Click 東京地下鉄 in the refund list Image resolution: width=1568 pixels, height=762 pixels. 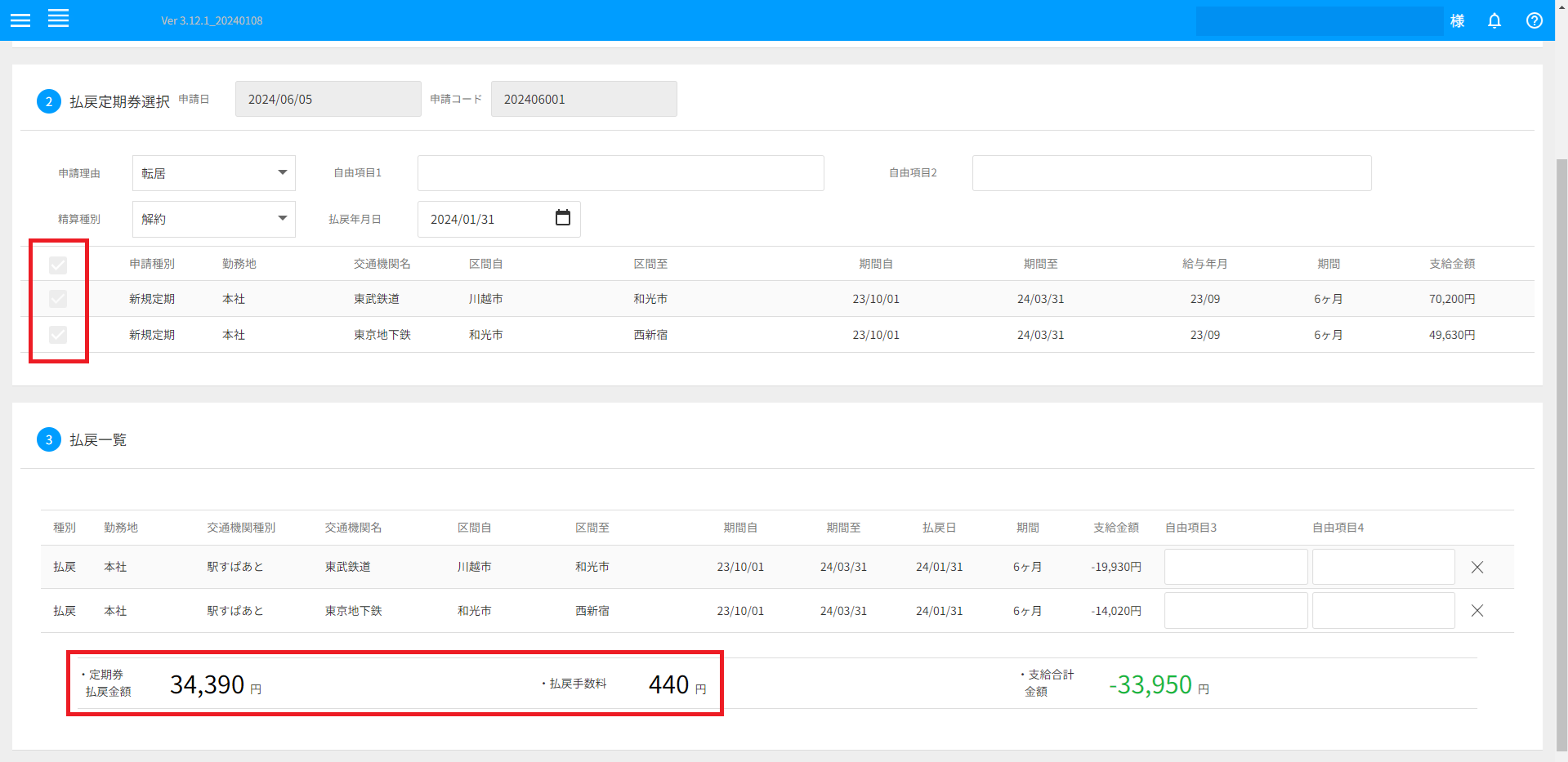click(354, 611)
